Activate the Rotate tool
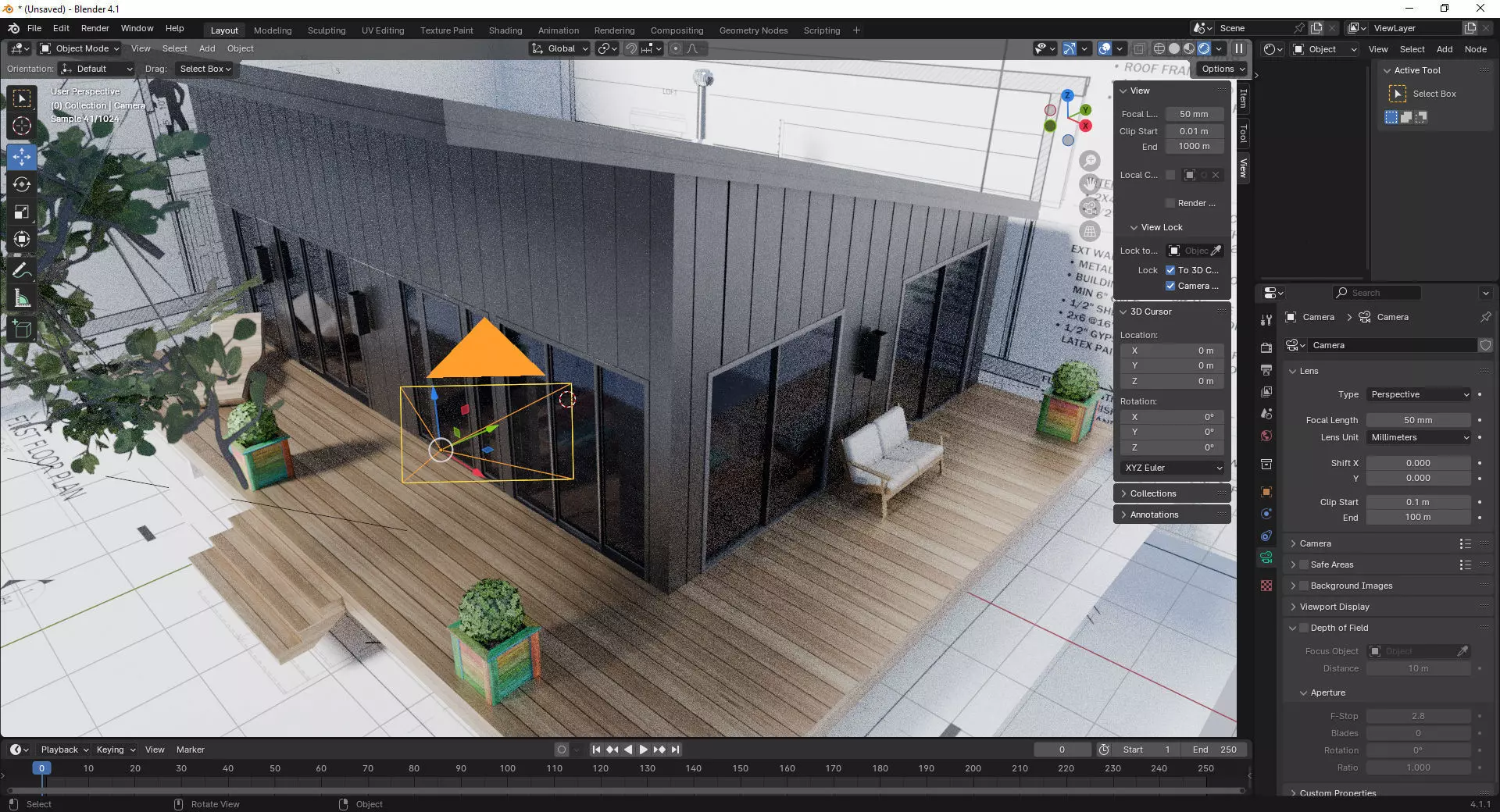The image size is (1500, 812). 22,184
